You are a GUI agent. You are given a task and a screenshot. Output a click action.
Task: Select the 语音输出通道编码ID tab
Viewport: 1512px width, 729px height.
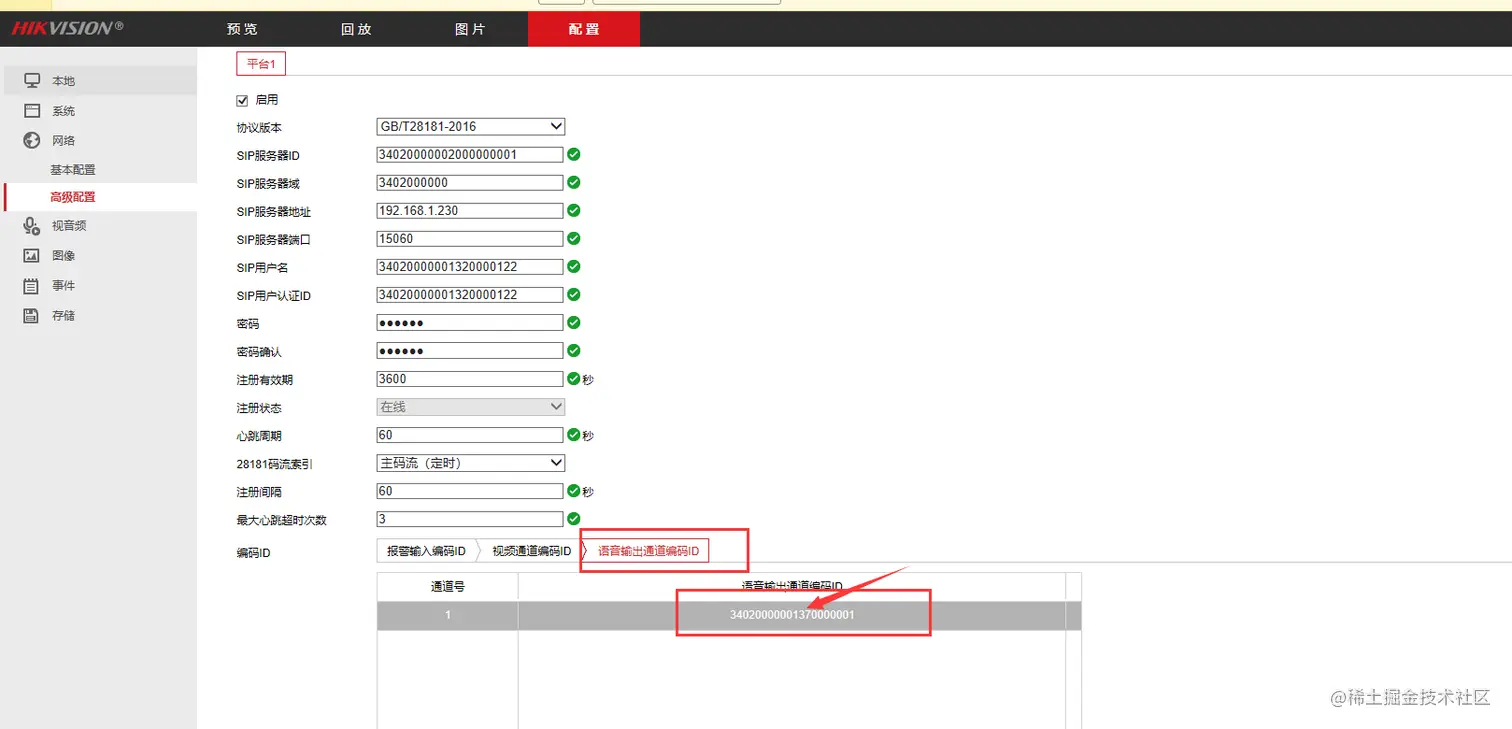[648, 551]
